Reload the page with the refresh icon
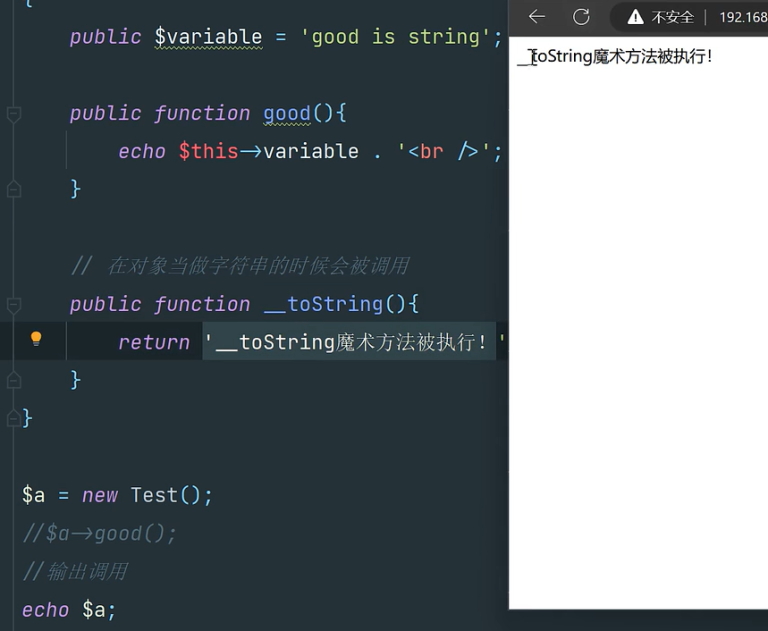 [x=581, y=17]
